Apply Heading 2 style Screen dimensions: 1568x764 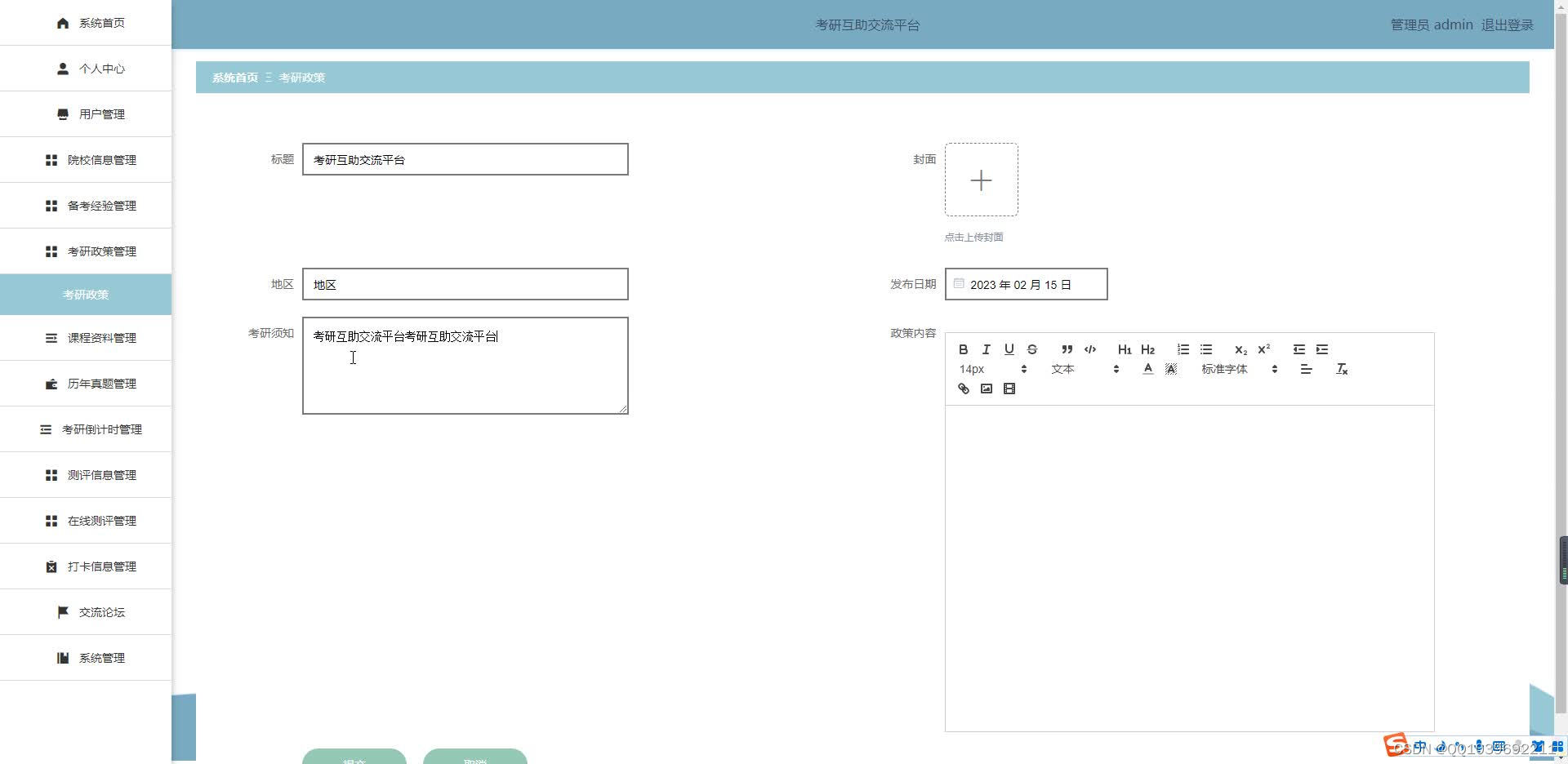pyautogui.click(x=1147, y=349)
